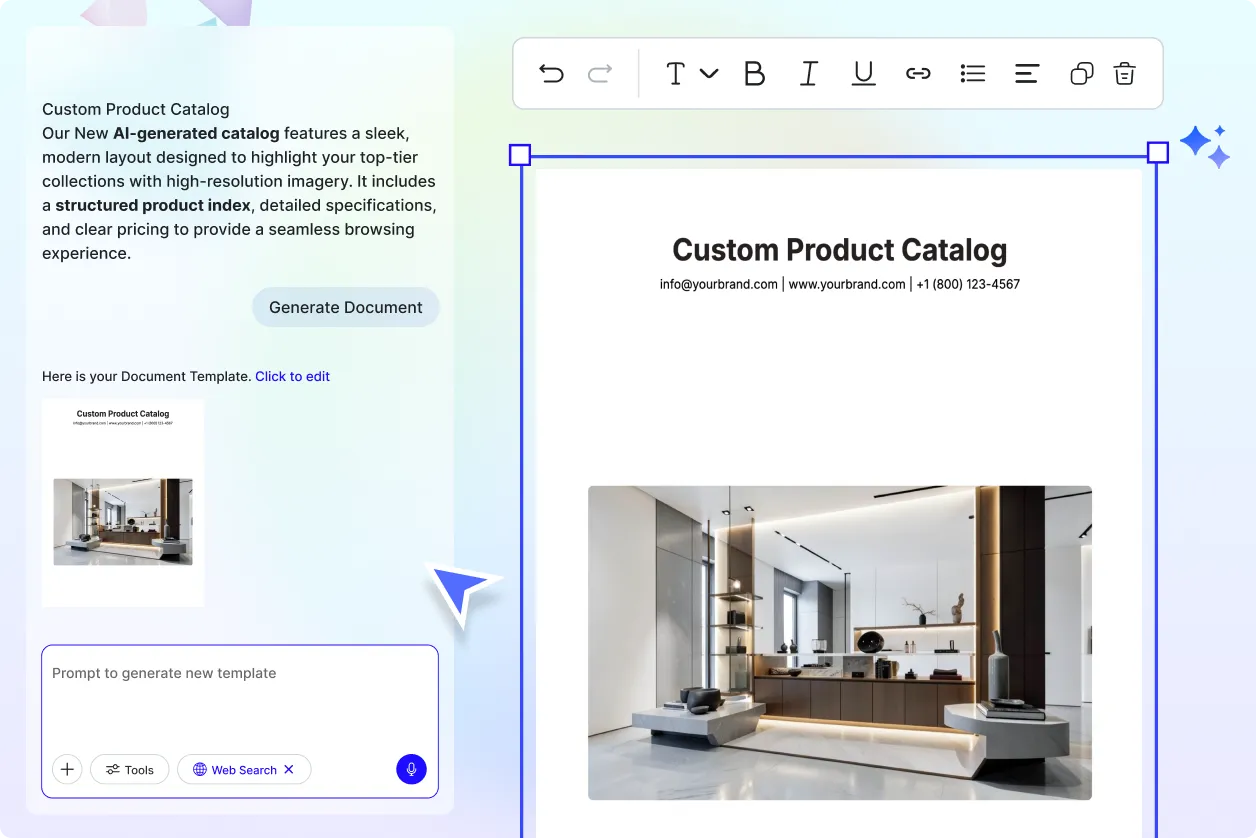Open text alignment options
This screenshot has height=838, width=1256.
(1027, 73)
